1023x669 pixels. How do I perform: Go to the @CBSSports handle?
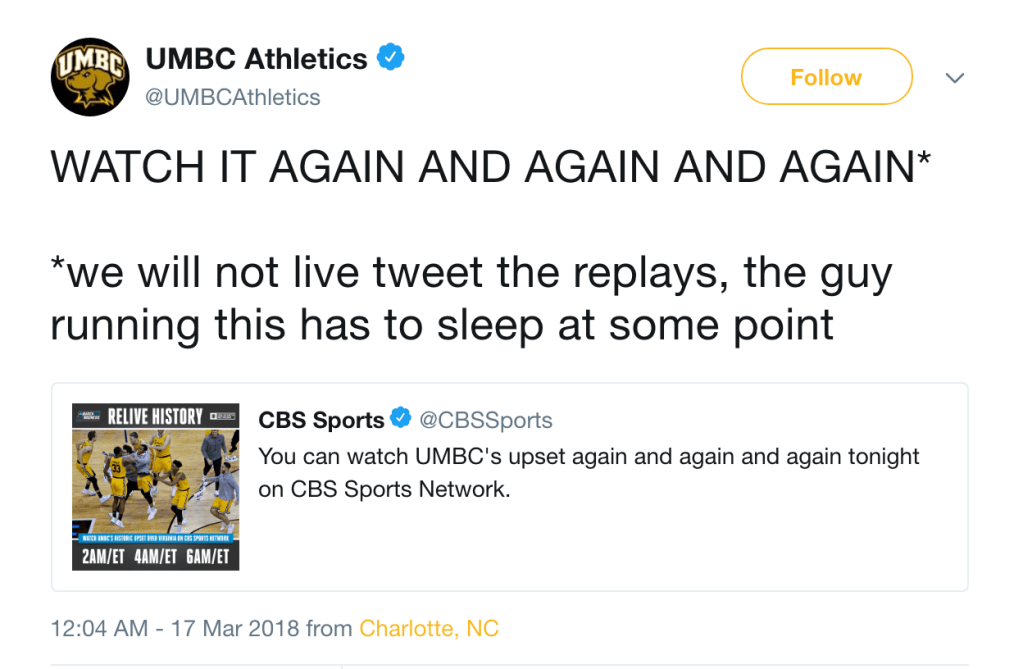click(486, 420)
